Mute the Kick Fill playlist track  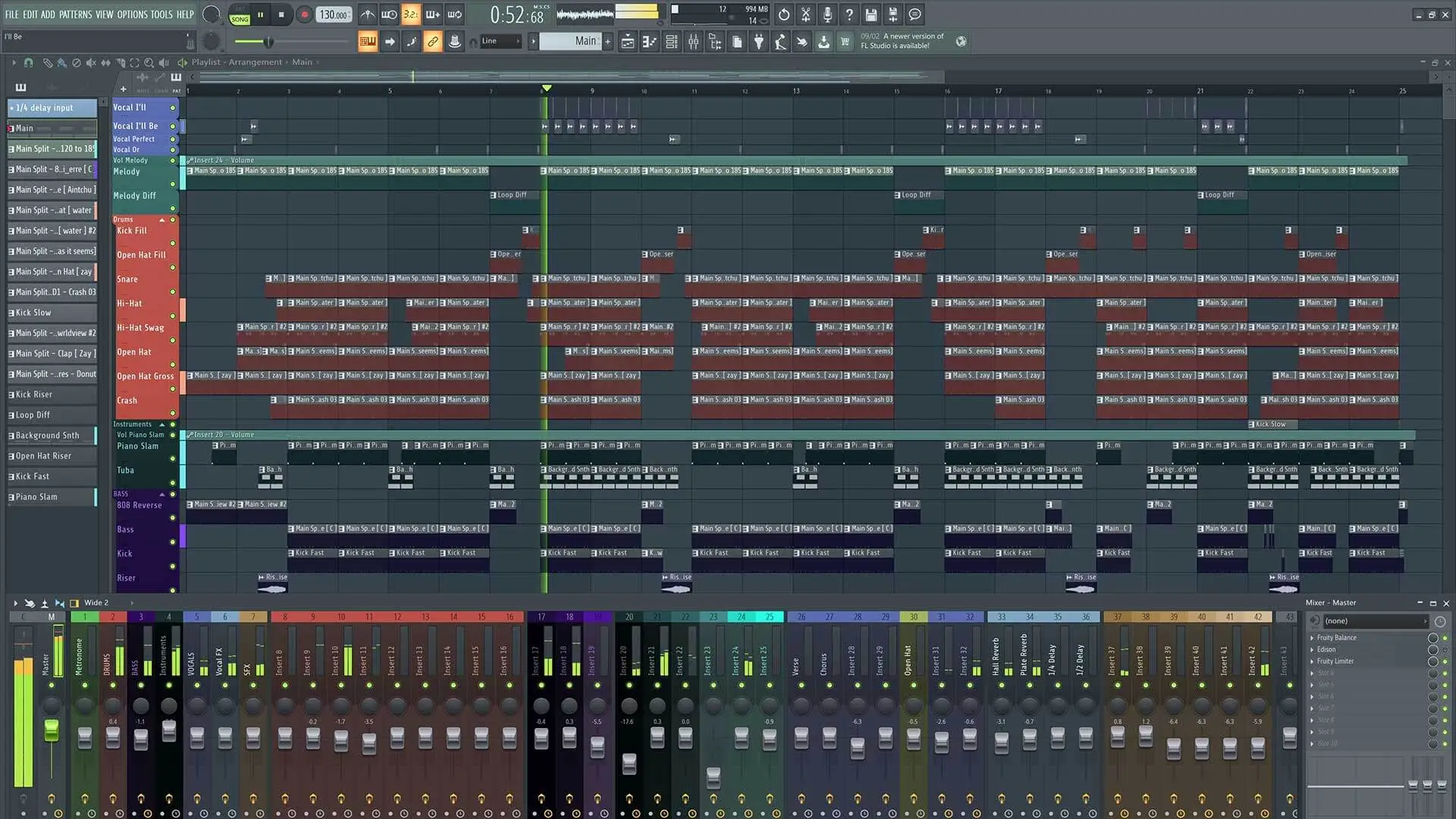[173, 243]
